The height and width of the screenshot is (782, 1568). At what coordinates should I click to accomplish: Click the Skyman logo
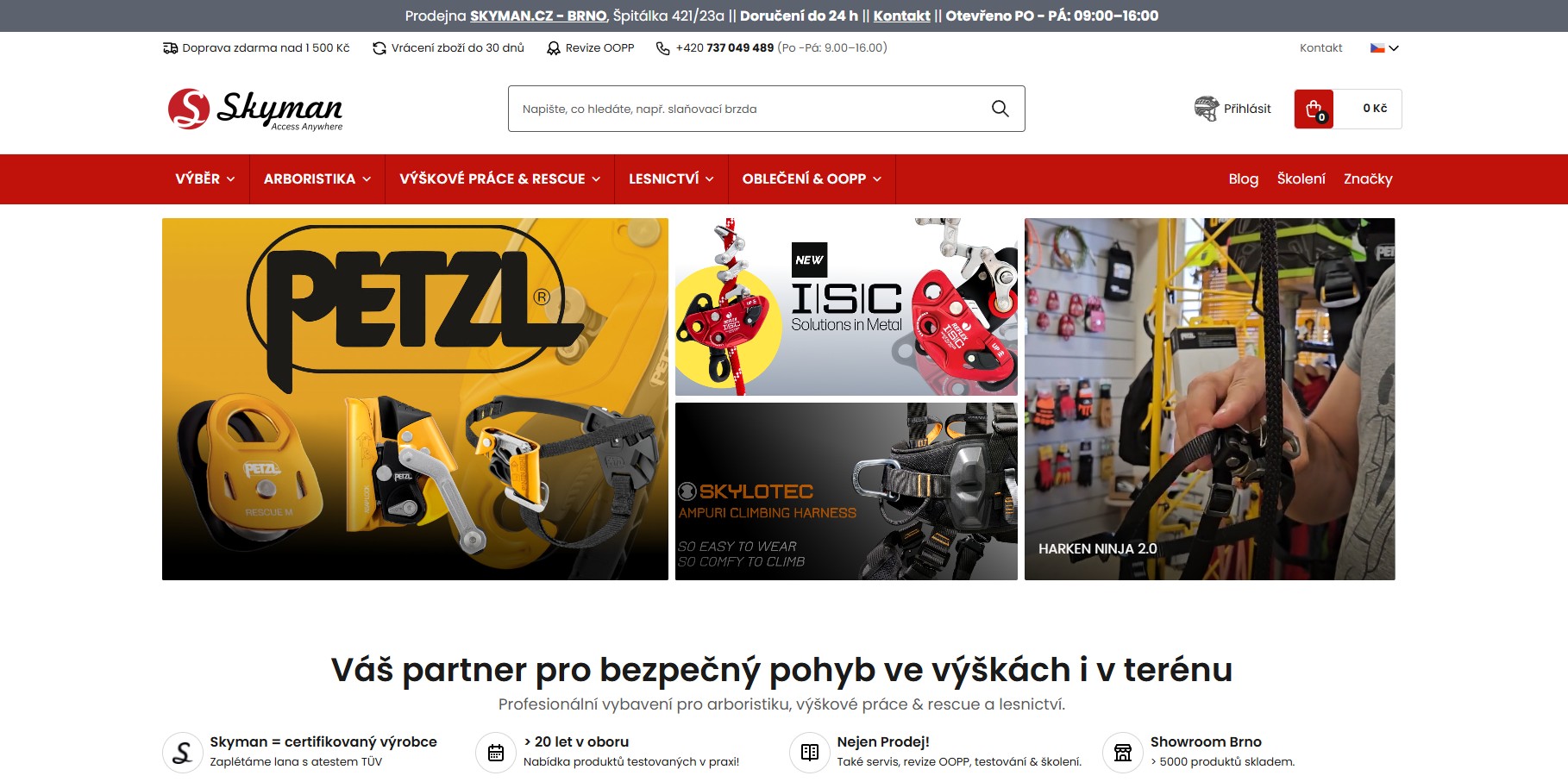coord(255,109)
